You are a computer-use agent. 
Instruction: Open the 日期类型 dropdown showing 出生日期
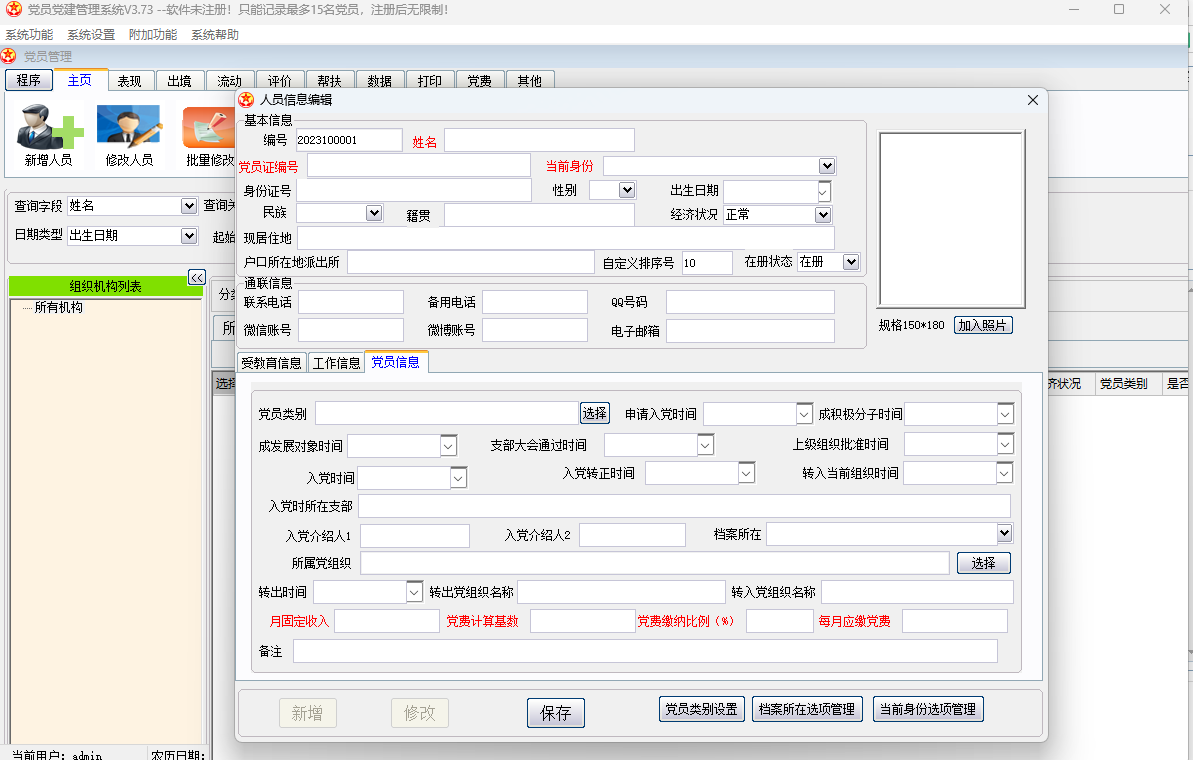189,236
